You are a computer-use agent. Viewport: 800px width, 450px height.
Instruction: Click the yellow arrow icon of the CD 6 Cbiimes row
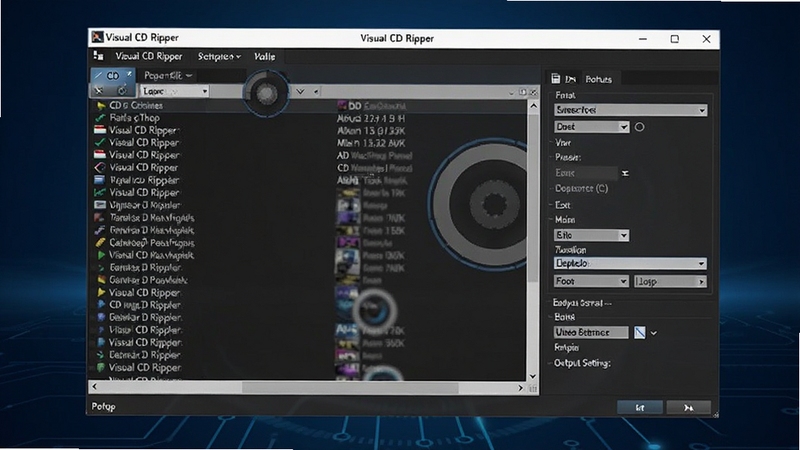[x=101, y=106]
